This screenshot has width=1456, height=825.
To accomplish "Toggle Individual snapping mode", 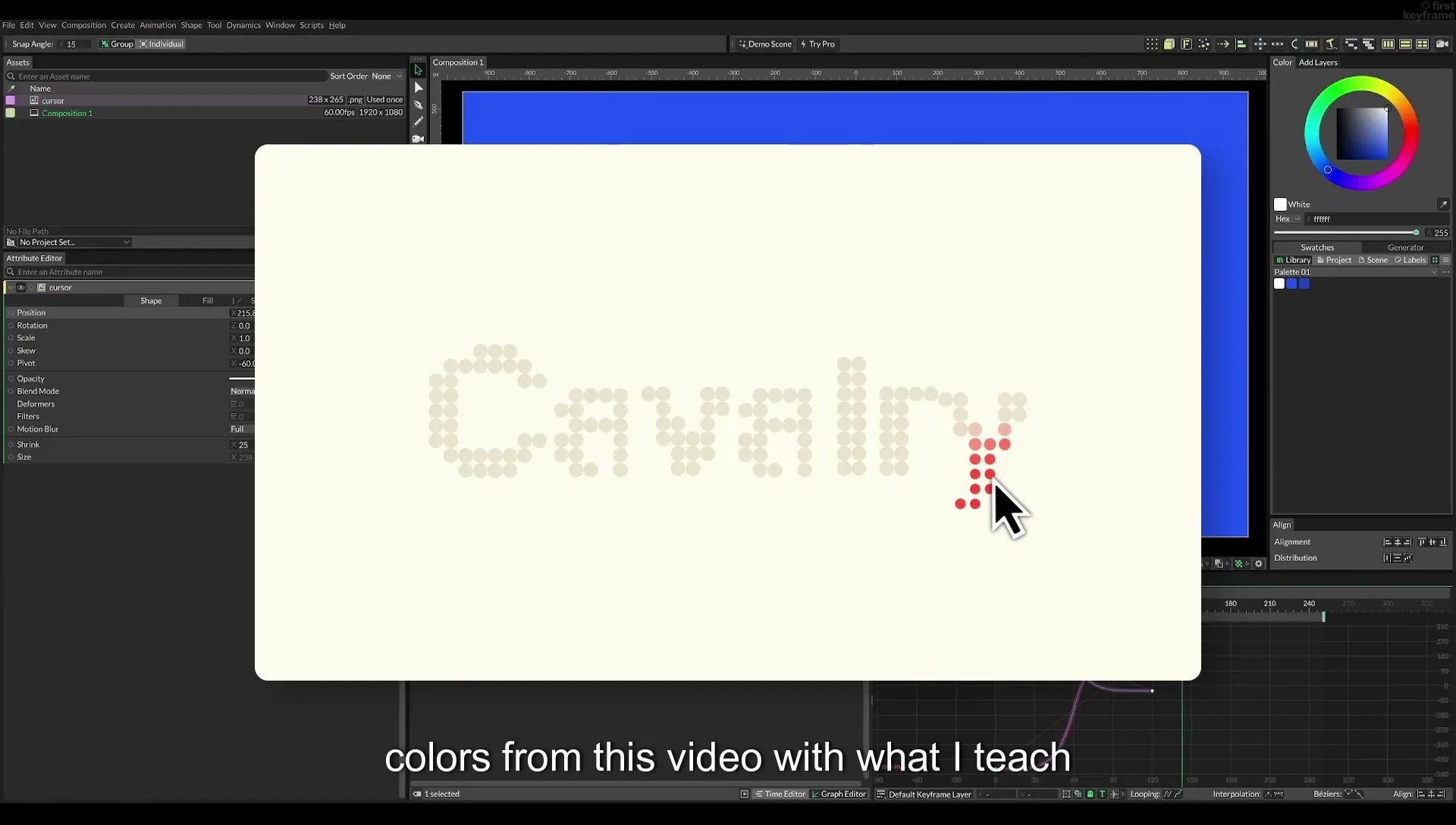I will coord(162,44).
